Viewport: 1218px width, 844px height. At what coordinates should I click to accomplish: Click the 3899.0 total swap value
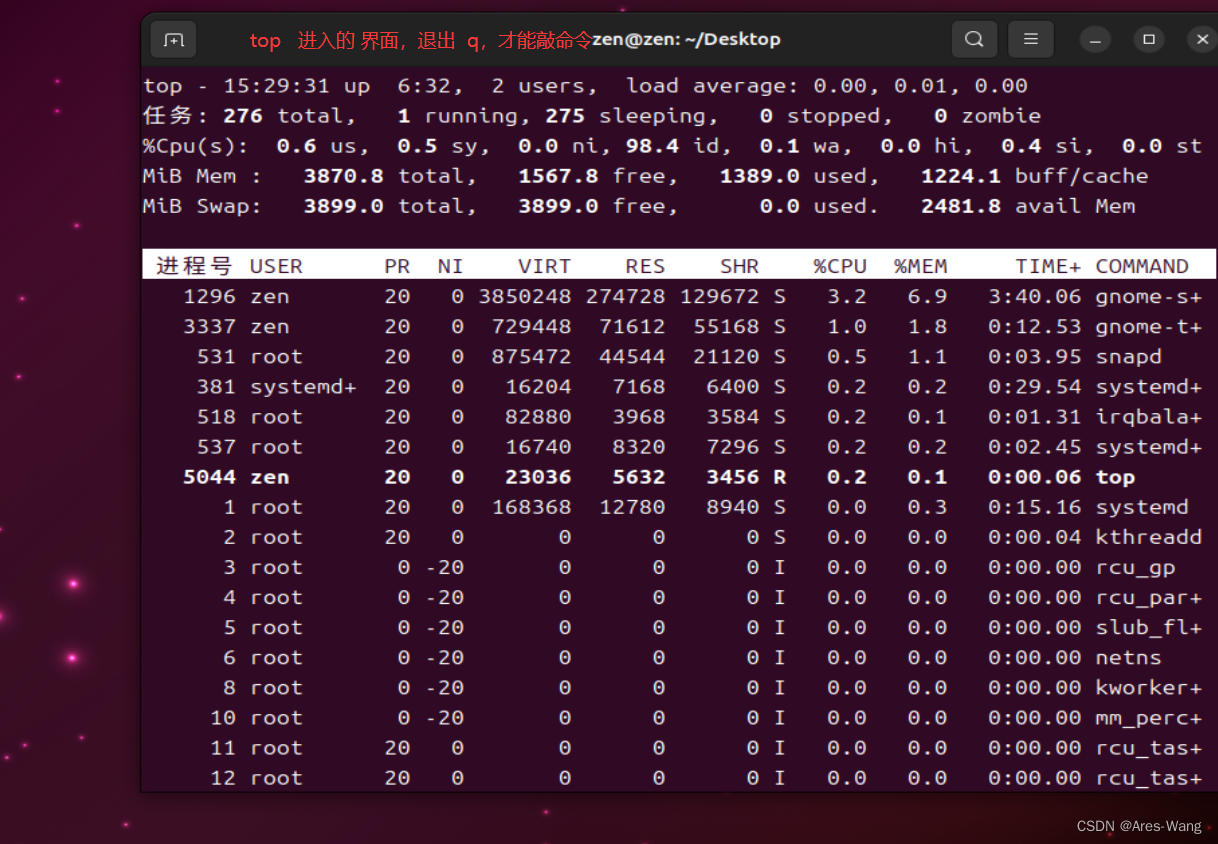pos(344,206)
